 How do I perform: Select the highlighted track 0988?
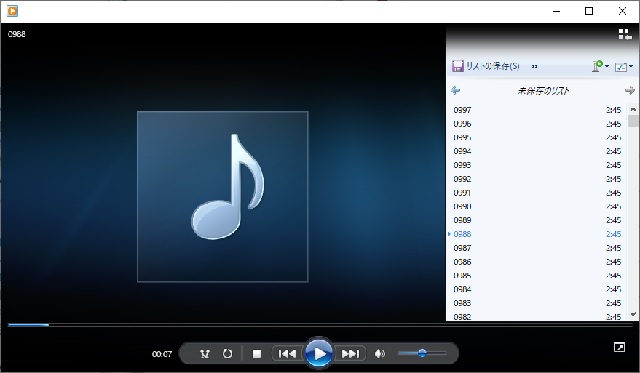[537, 234]
